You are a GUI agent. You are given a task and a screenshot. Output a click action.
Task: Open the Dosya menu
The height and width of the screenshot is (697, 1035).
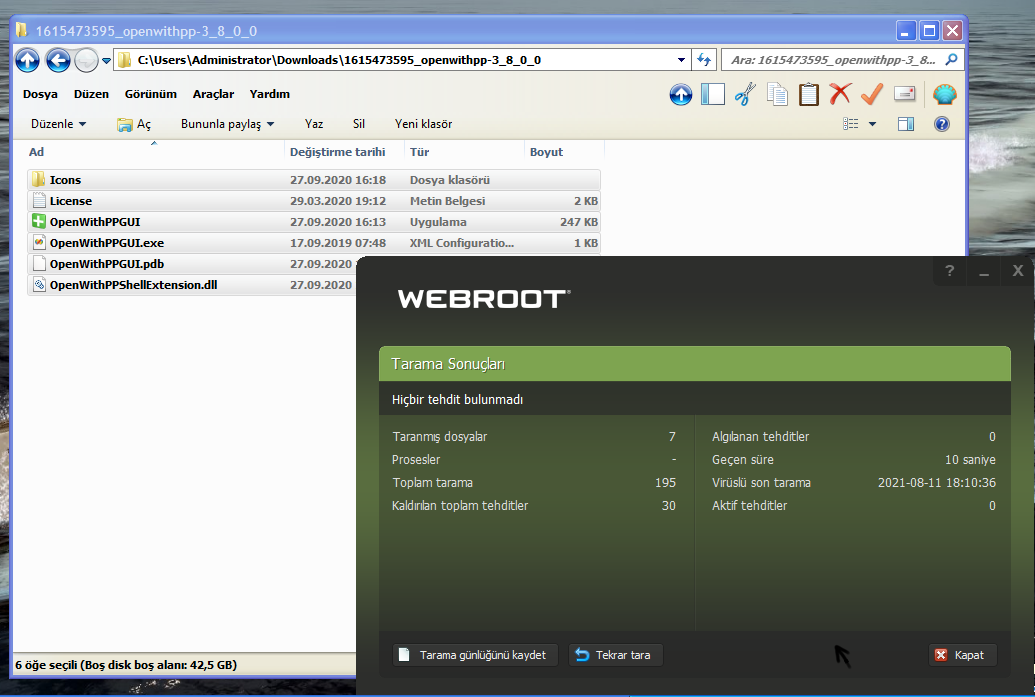(x=40, y=94)
